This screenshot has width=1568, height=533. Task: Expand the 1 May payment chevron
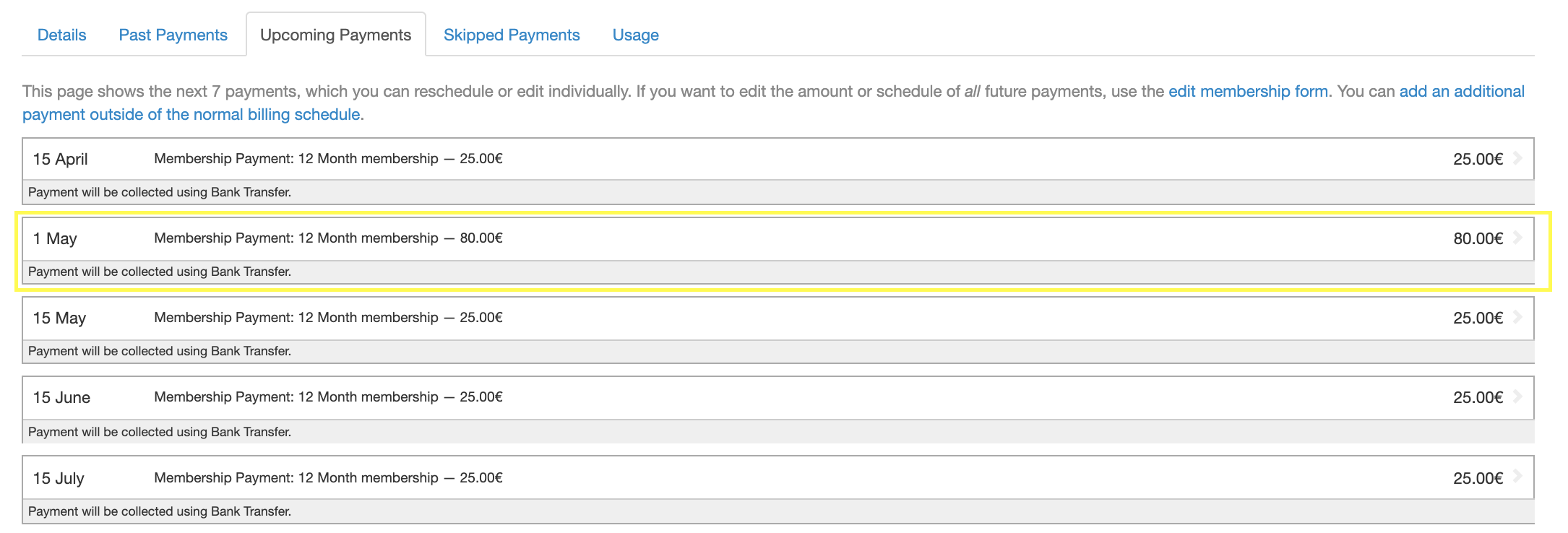[1517, 238]
